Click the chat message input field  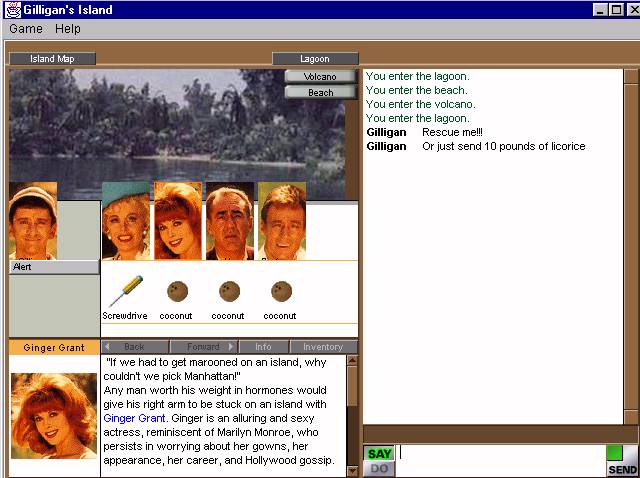coord(500,453)
